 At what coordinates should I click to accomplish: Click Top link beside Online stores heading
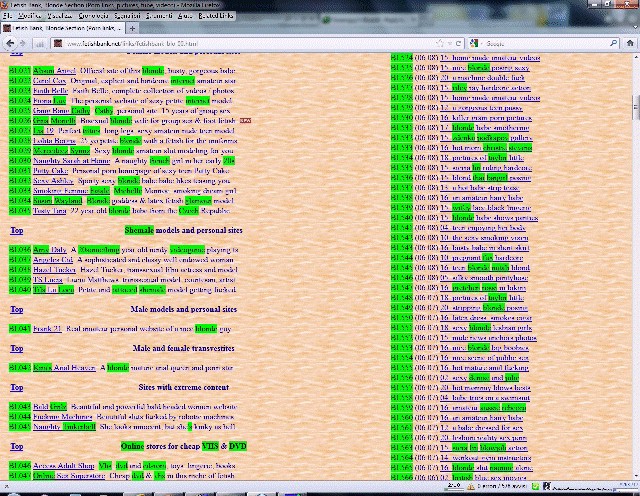(16, 445)
